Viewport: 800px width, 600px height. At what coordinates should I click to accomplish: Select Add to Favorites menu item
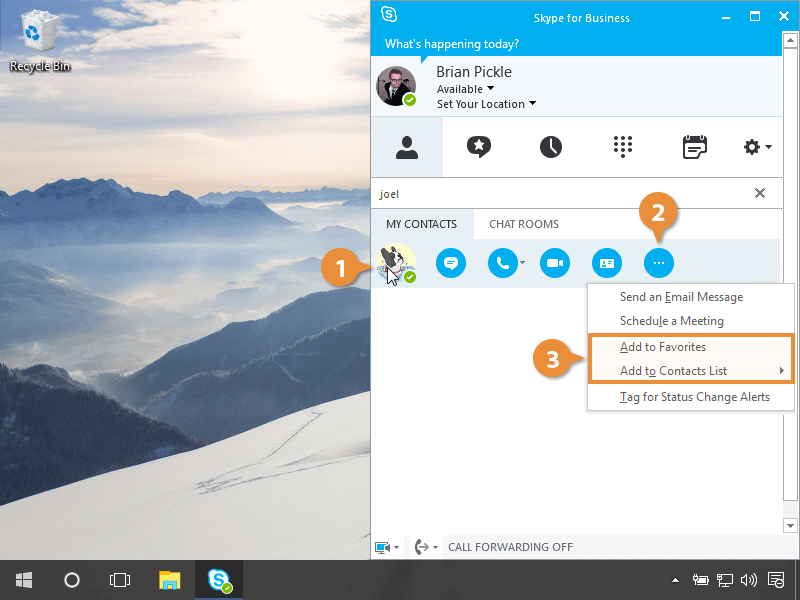(663, 347)
